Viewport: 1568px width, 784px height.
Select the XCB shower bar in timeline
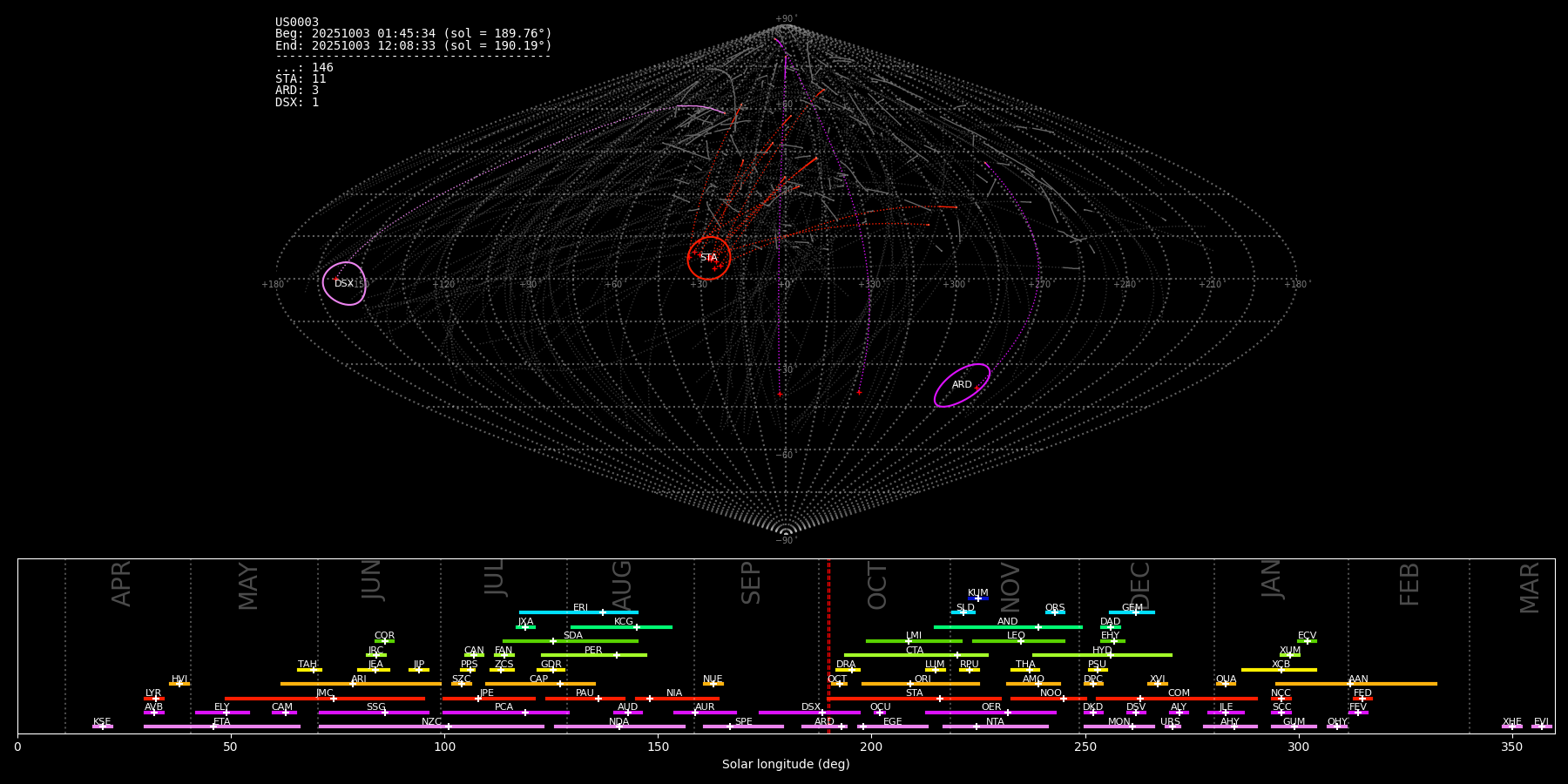coord(1279,670)
